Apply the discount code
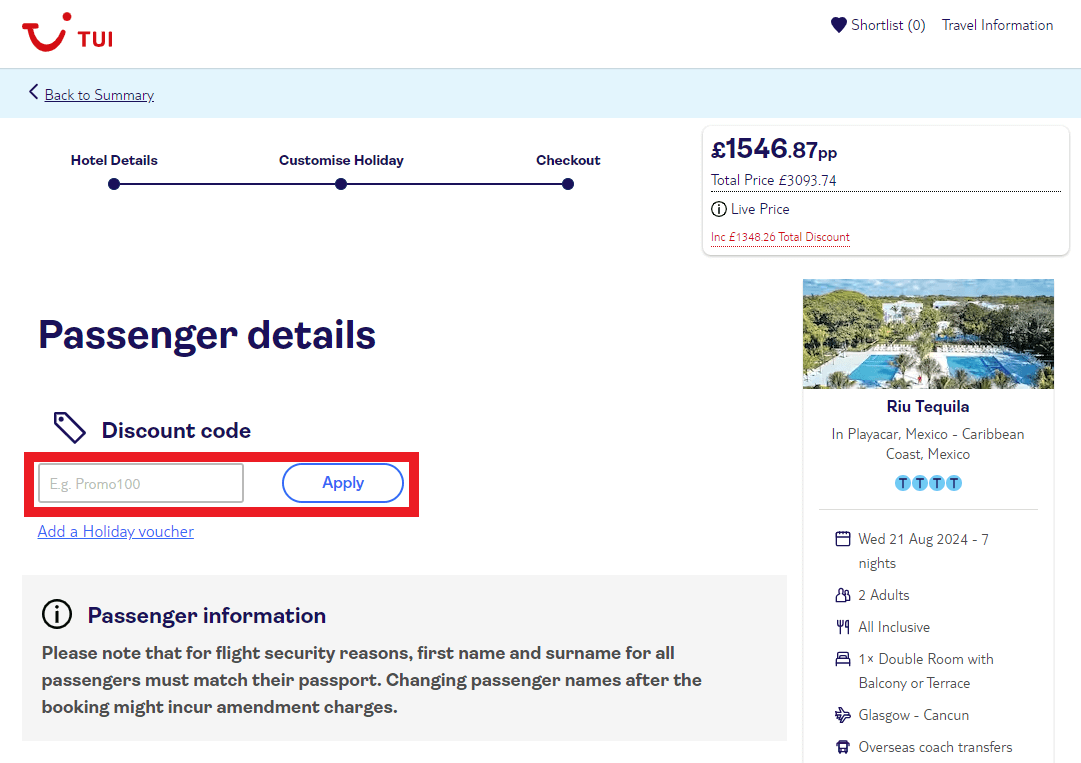 (x=343, y=483)
